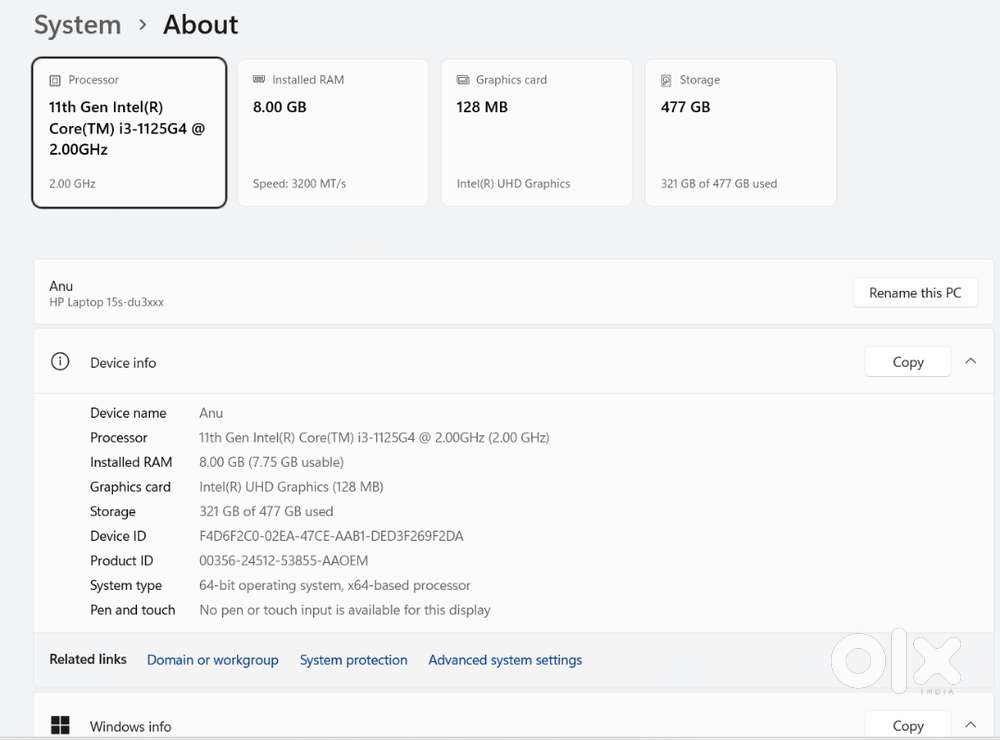Select the Storage 477 GB card

coord(740,133)
